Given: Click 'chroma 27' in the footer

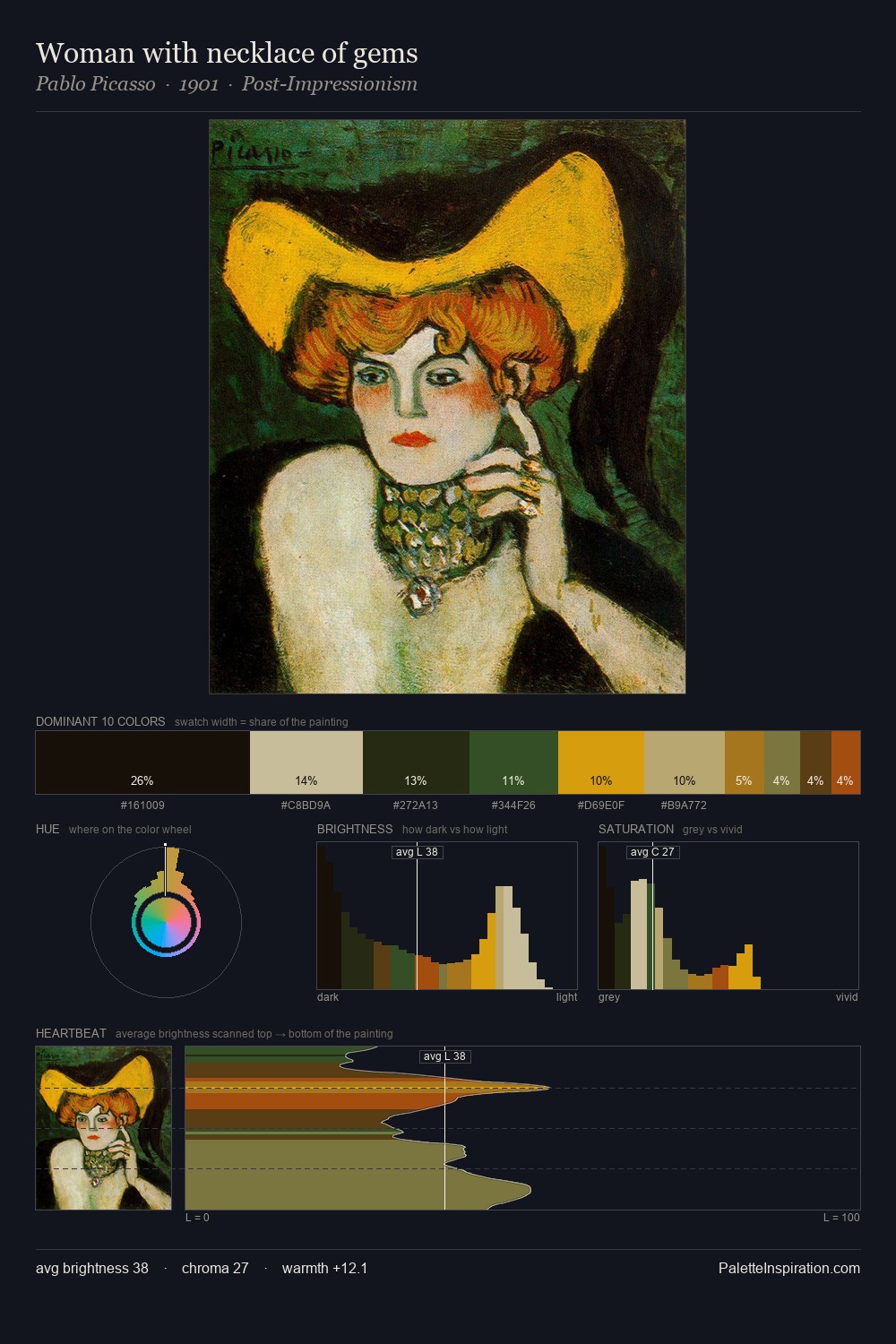Looking at the screenshot, I should pos(215,1268).
